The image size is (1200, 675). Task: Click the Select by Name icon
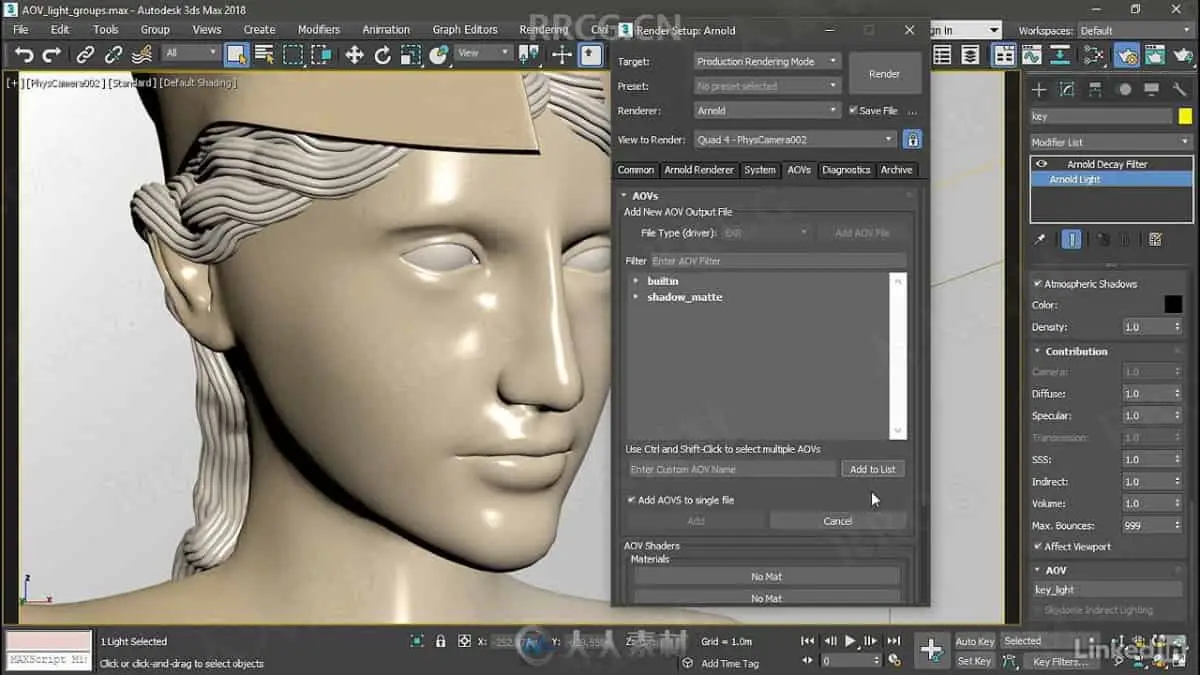[x=264, y=54]
